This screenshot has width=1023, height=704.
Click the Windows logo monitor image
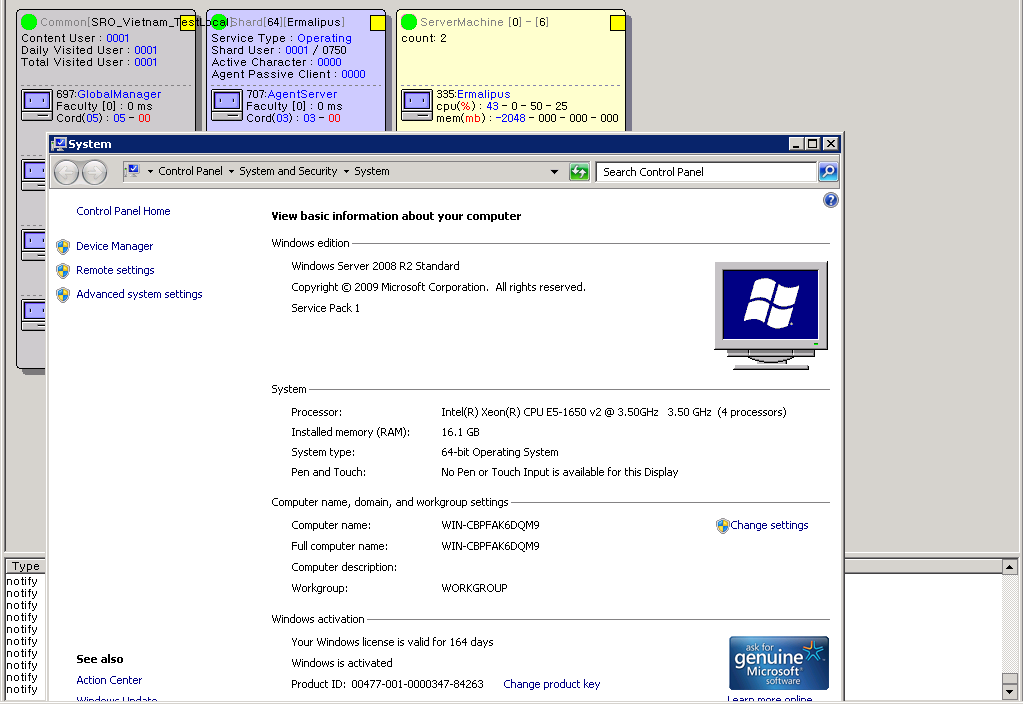[771, 316]
